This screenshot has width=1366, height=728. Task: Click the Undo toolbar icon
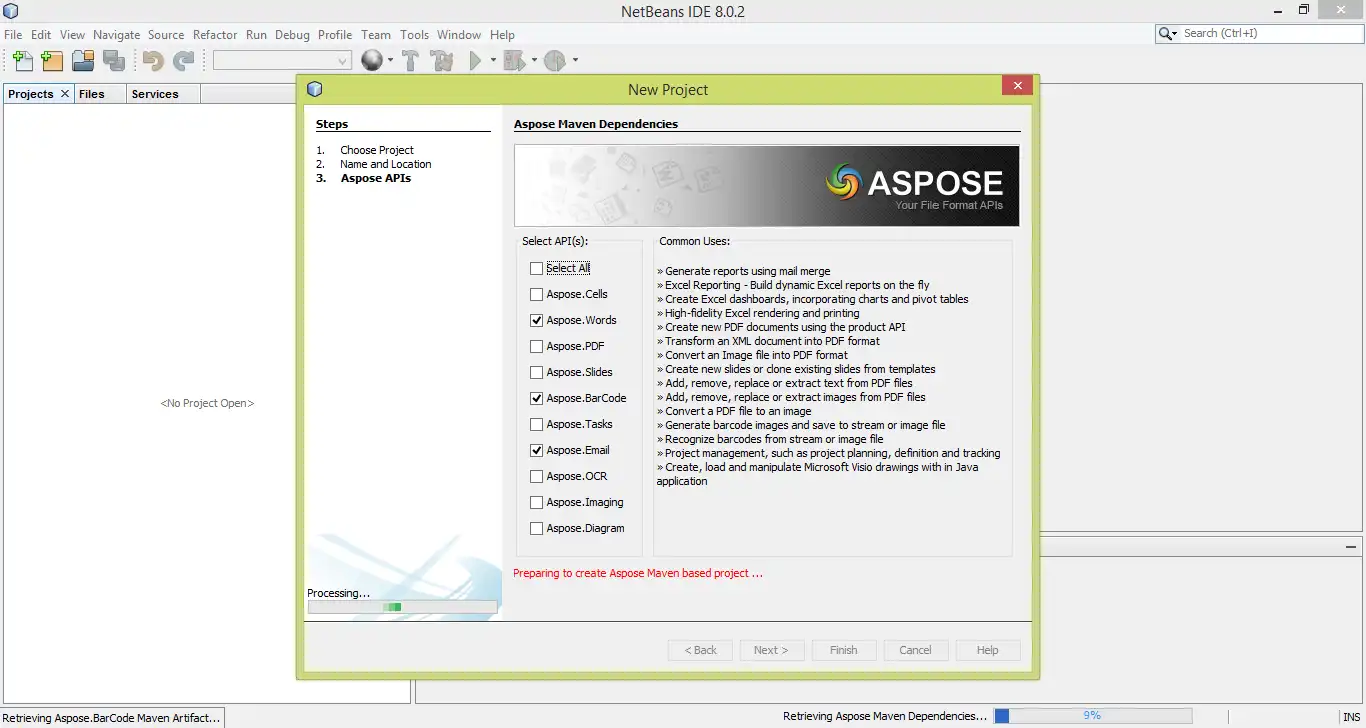tap(152, 61)
